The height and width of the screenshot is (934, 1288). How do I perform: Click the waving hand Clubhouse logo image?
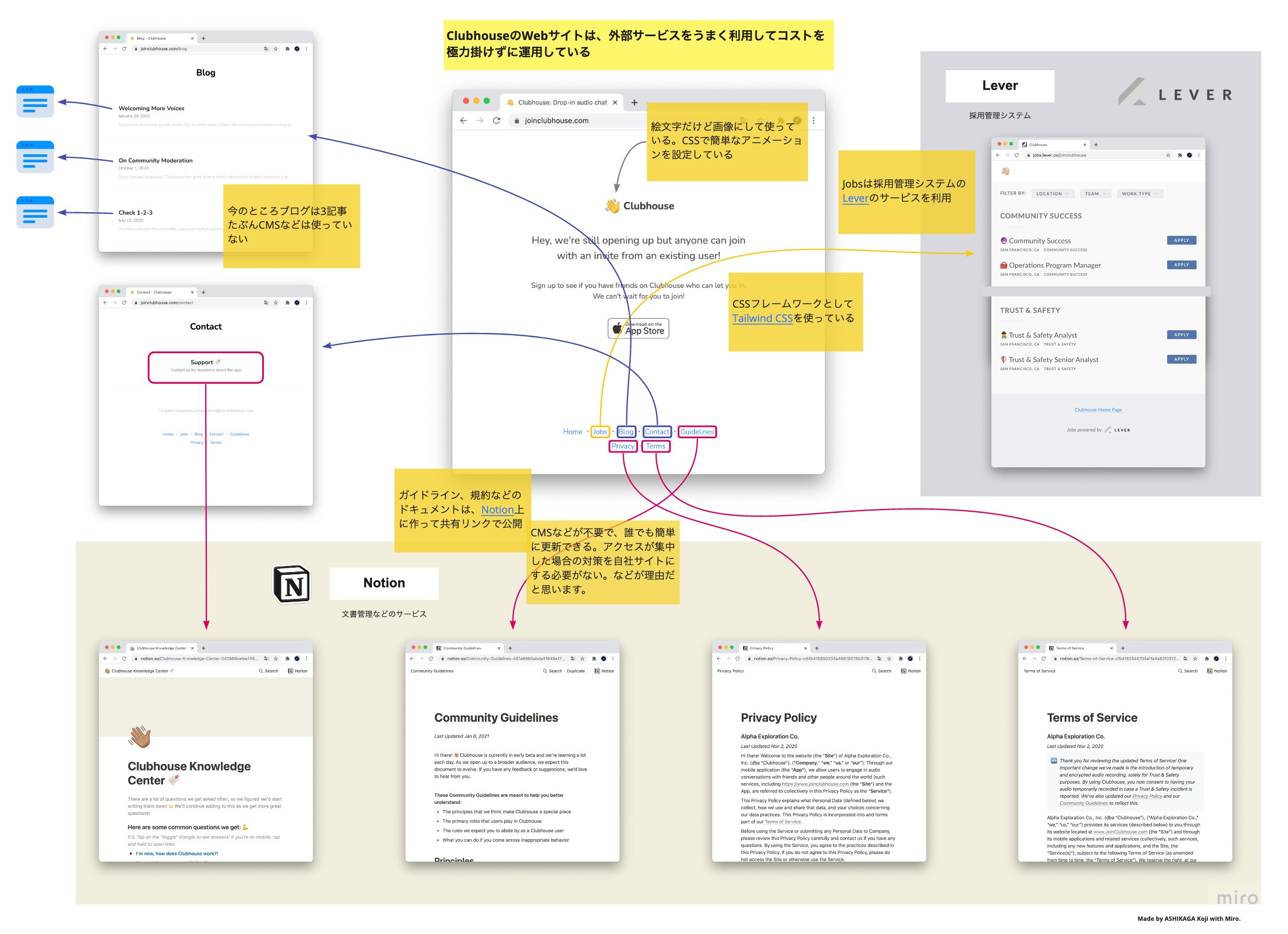pos(612,206)
